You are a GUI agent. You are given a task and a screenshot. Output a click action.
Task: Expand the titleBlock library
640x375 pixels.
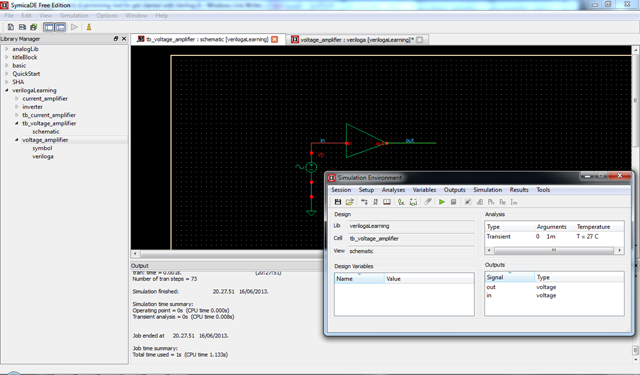point(7,57)
